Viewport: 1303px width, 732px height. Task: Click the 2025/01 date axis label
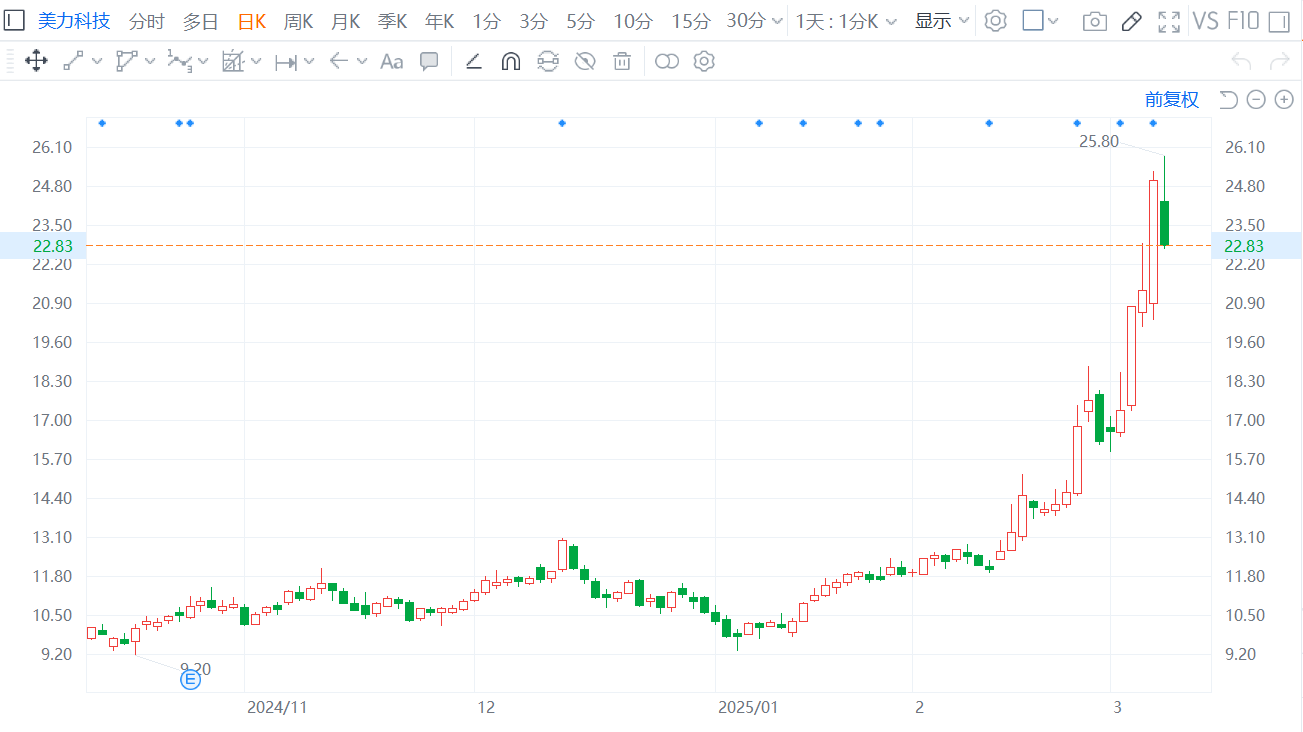(748, 708)
